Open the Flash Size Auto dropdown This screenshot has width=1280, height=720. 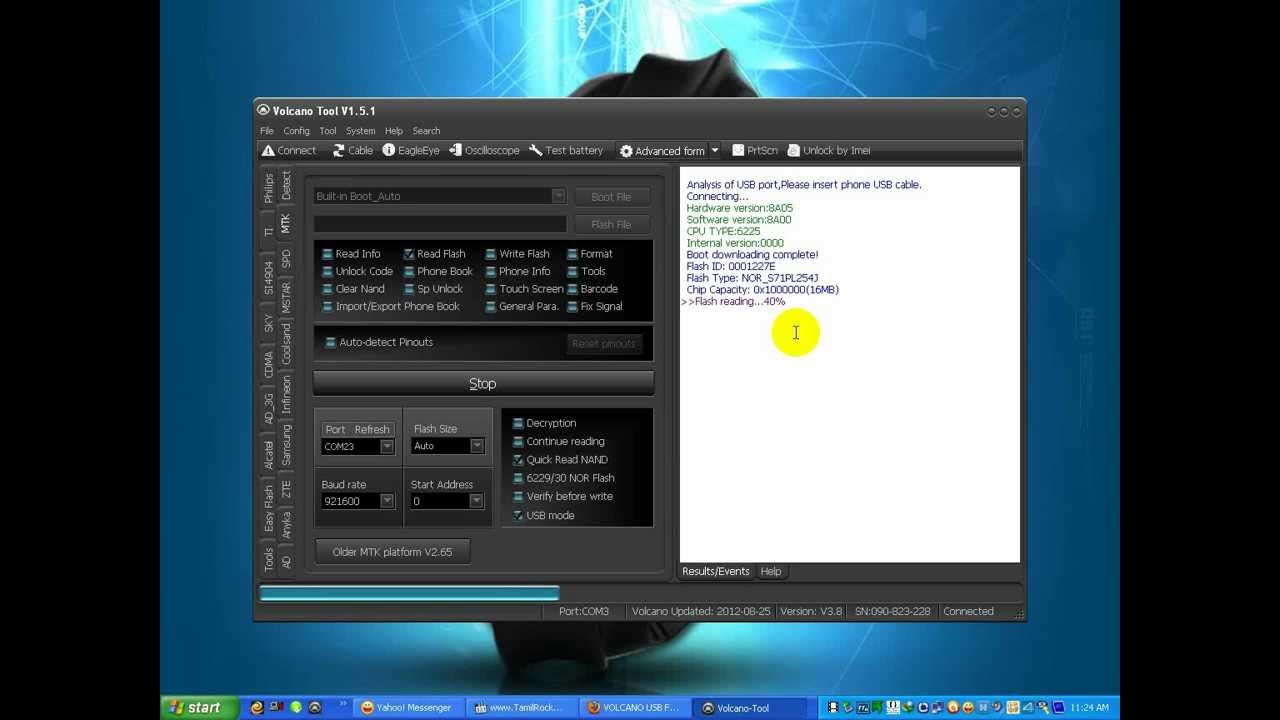[477, 446]
